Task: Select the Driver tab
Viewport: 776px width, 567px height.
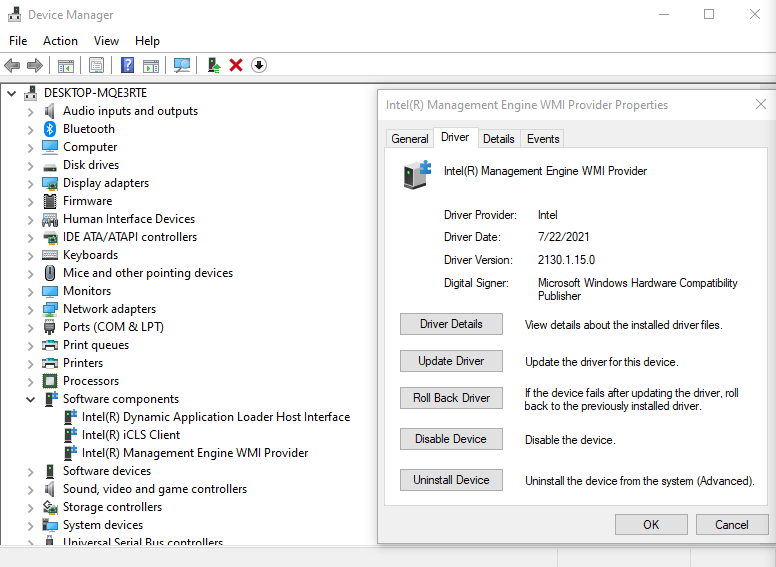Action: (455, 137)
